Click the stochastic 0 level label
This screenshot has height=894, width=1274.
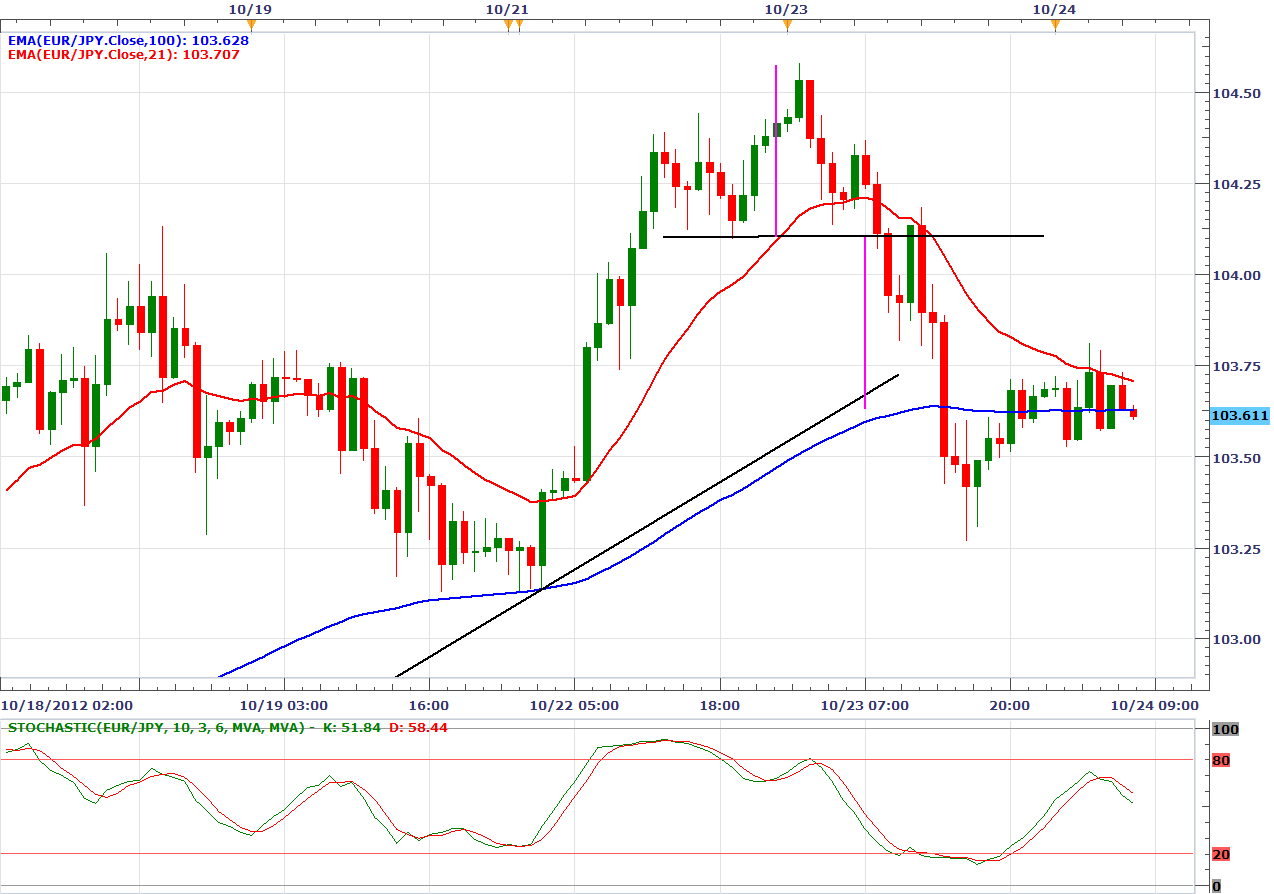tap(1216, 886)
